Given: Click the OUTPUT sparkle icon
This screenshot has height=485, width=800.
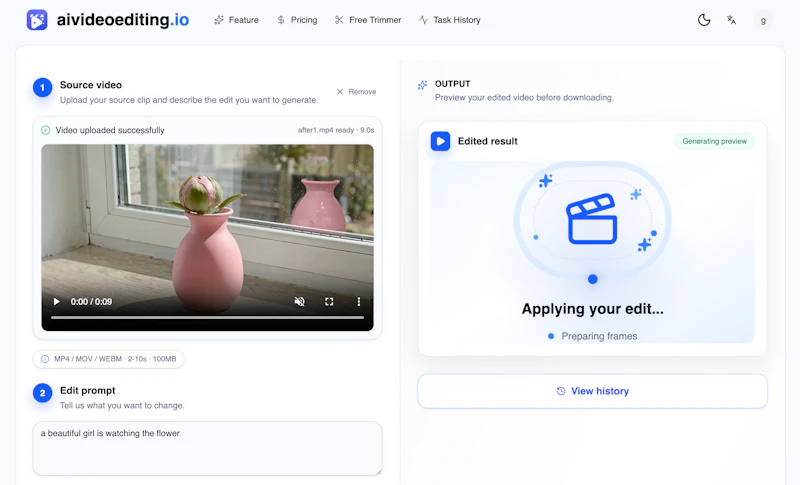Looking at the screenshot, I should pyautogui.click(x=422, y=85).
